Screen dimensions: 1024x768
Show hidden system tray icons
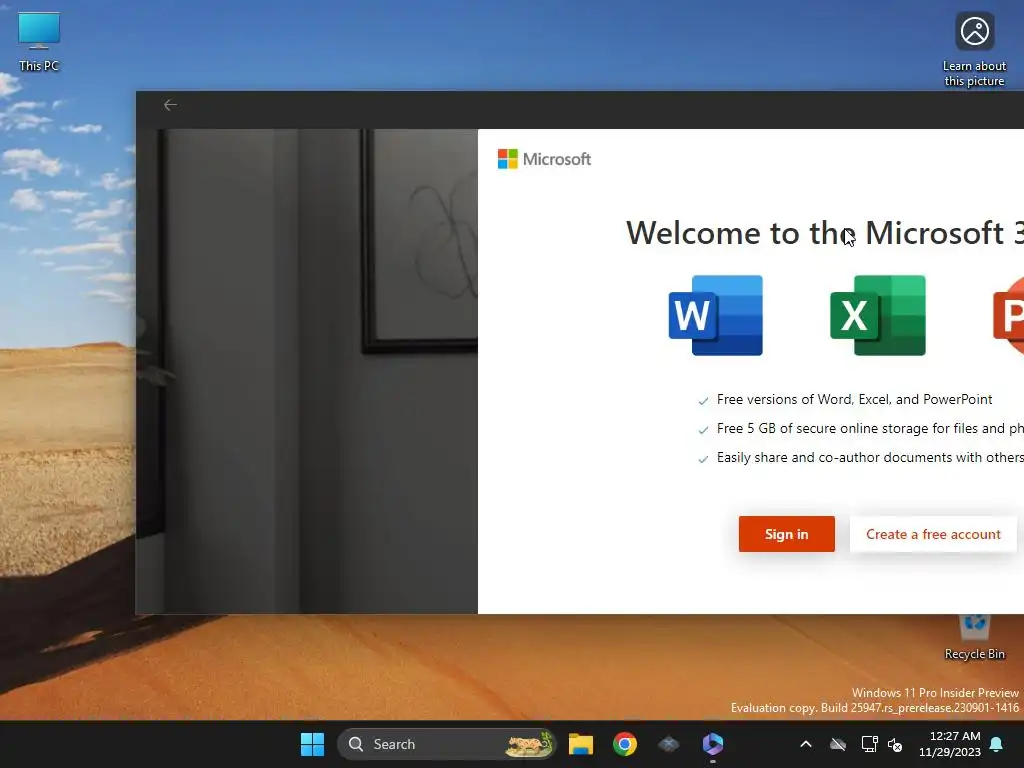coord(806,744)
